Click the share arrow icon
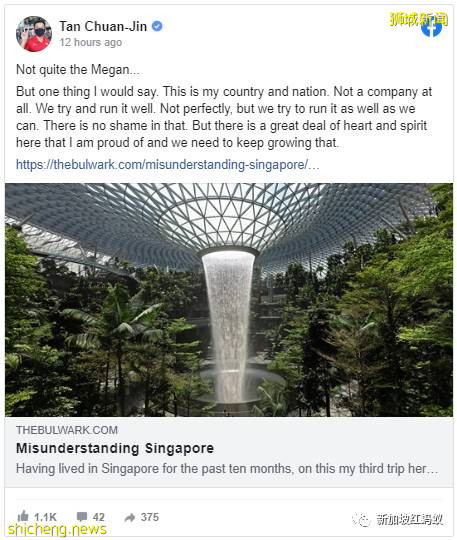457x540 pixels. click(129, 517)
